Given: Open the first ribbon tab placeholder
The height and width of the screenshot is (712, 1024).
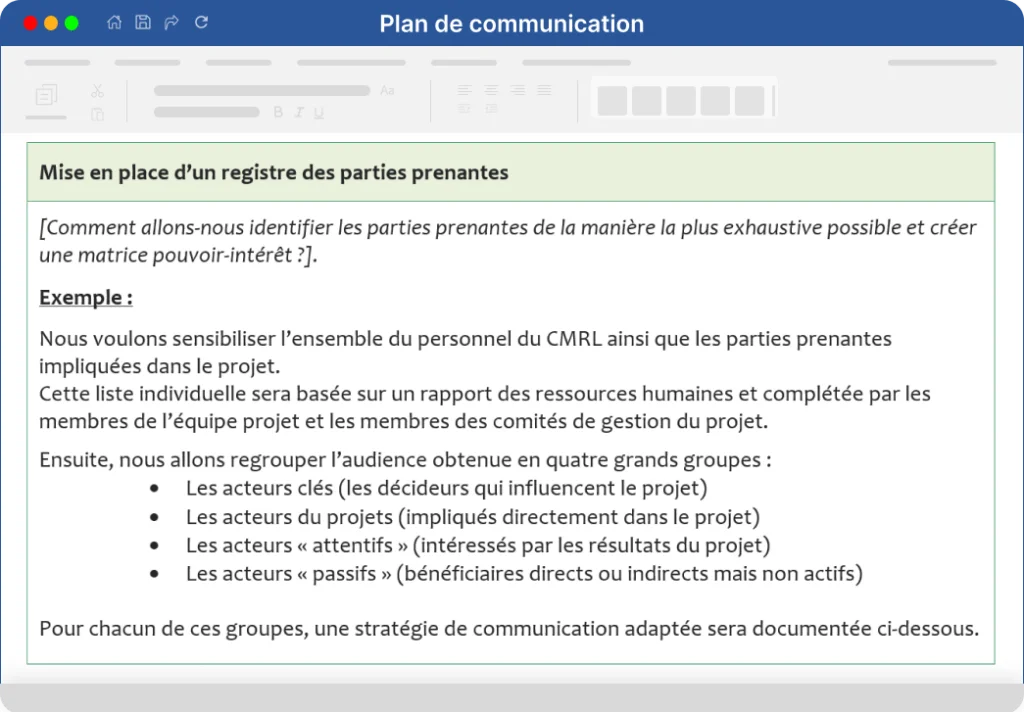Looking at the screenshot, I should coord(57,63).
